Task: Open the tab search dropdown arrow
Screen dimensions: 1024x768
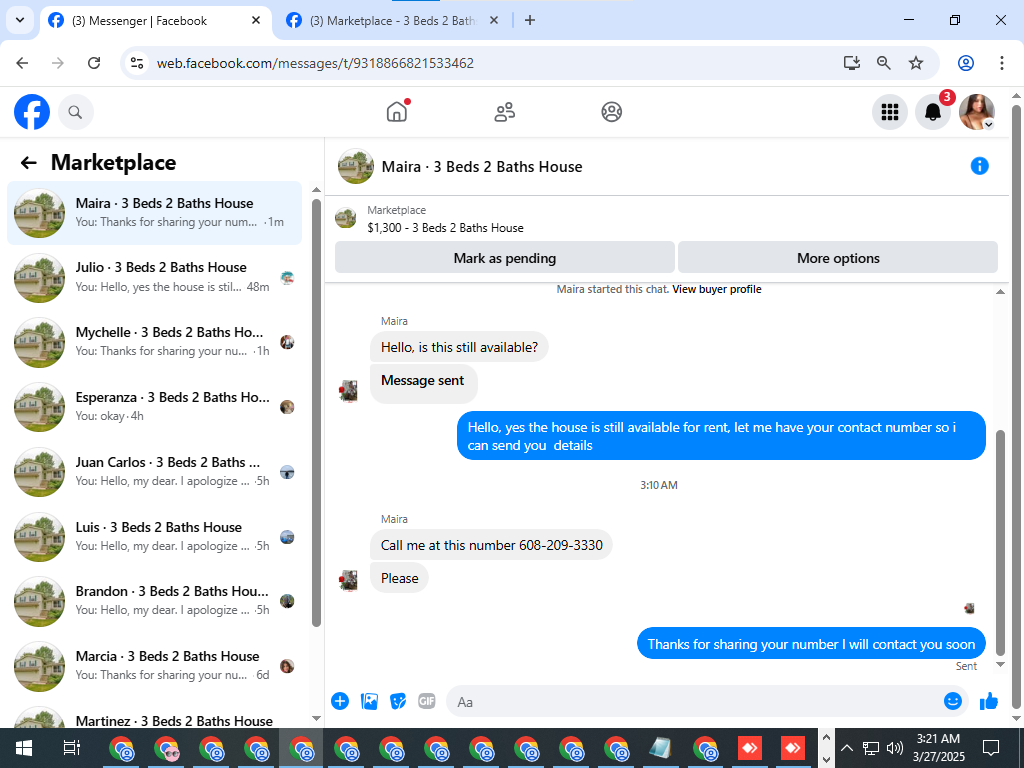Action: tap(20, 20)
